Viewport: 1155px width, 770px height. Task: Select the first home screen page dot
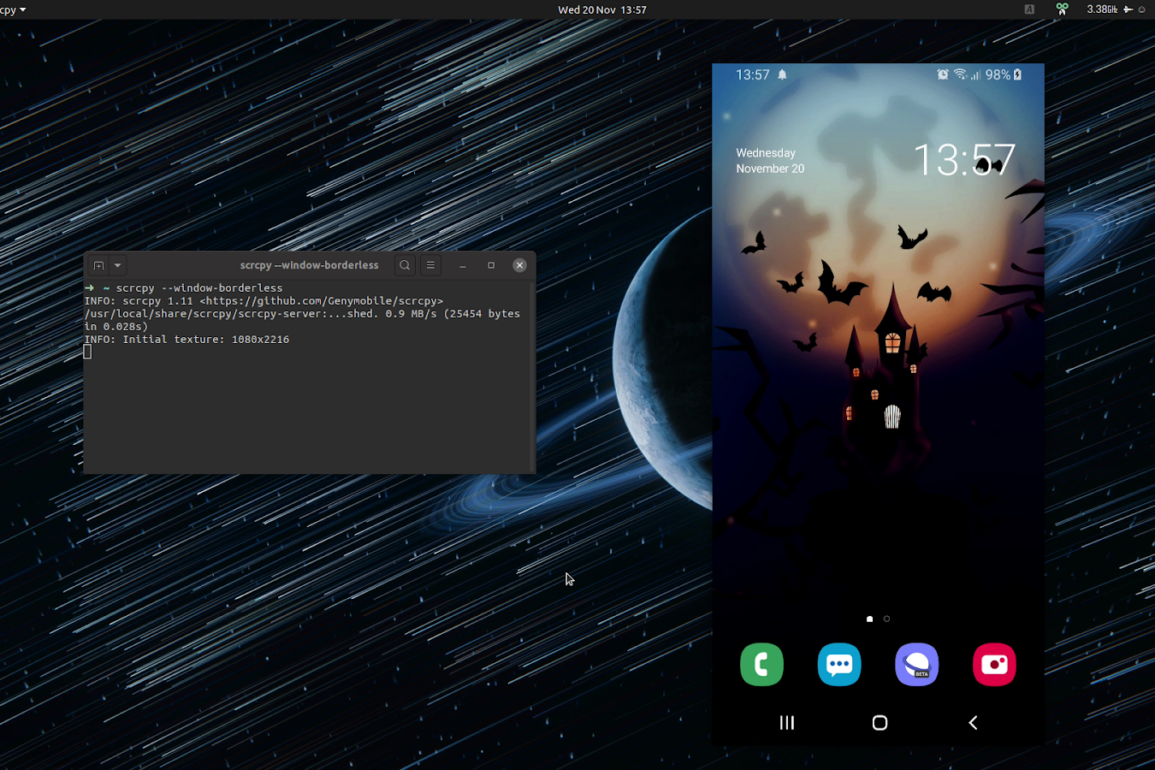(x=869, y=619)
